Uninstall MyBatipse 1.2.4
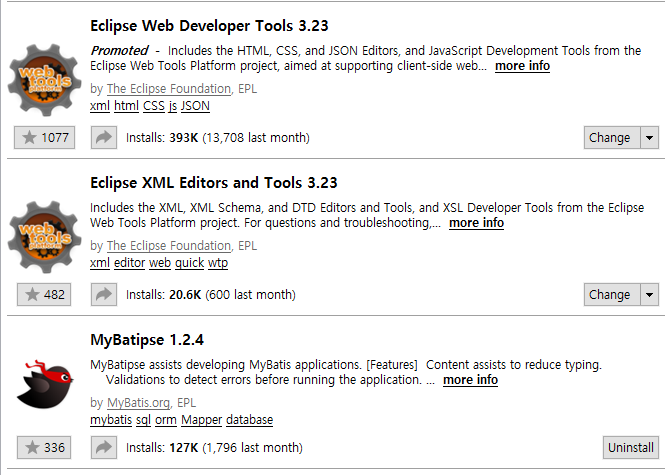671x475 pixels. [x=631, y=448]
